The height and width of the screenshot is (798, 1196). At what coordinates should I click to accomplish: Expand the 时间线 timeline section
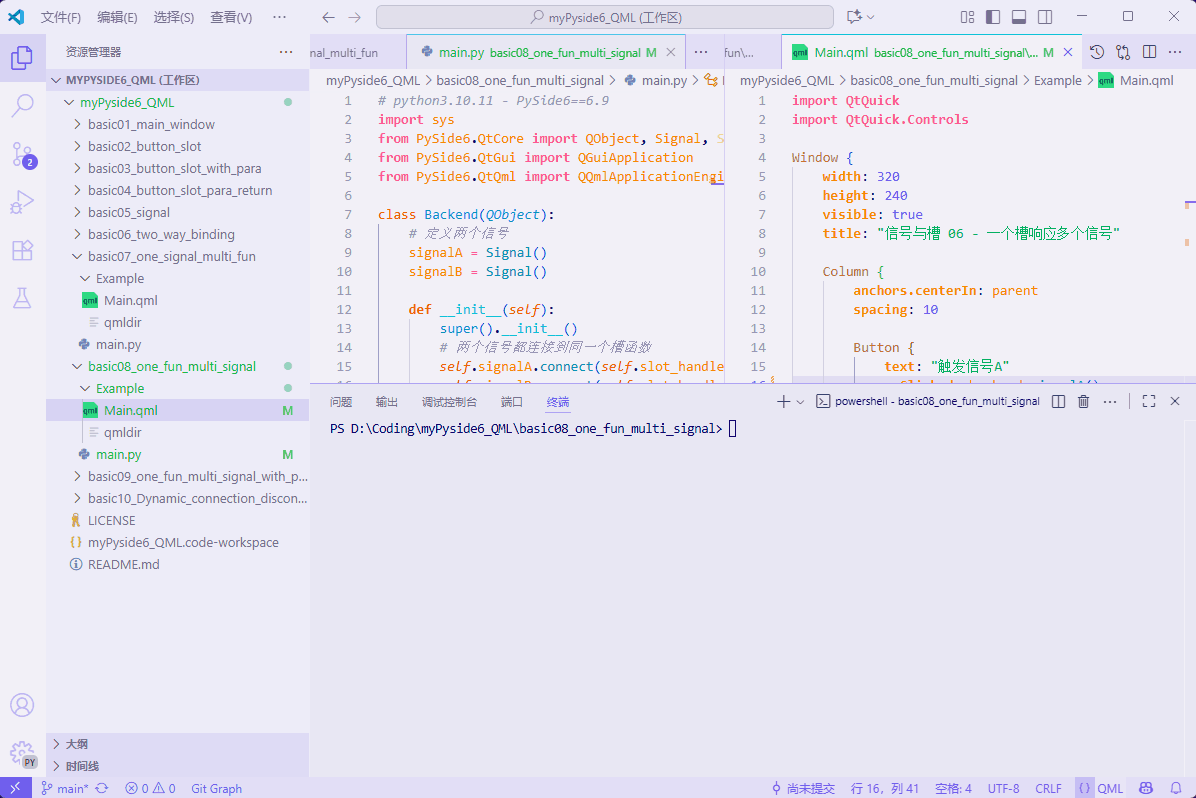pyautogui.click(x=177, y=766)
